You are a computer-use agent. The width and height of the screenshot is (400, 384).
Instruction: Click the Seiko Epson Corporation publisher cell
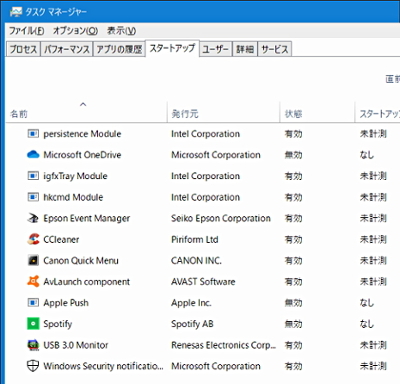click(221, 218)
